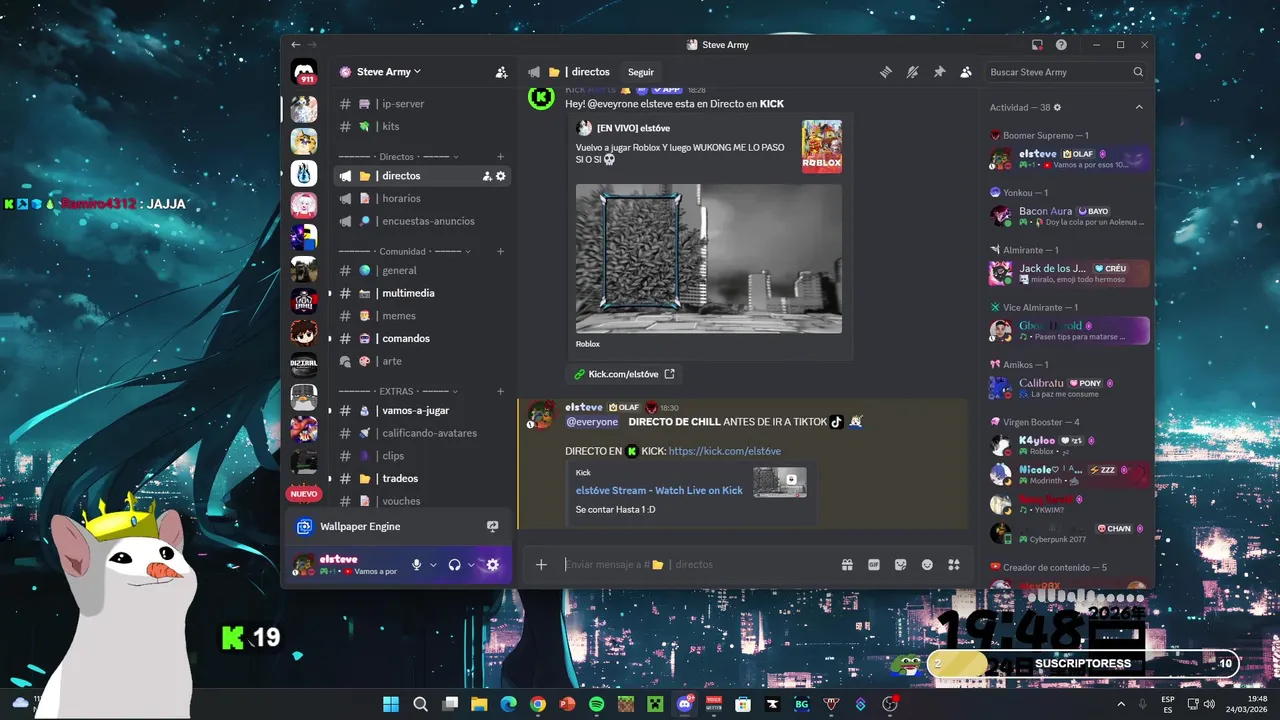This screenshot has height=720, width=1280.
Task: Open member Bacon Aura in member list
Action: coord(1068,216)
